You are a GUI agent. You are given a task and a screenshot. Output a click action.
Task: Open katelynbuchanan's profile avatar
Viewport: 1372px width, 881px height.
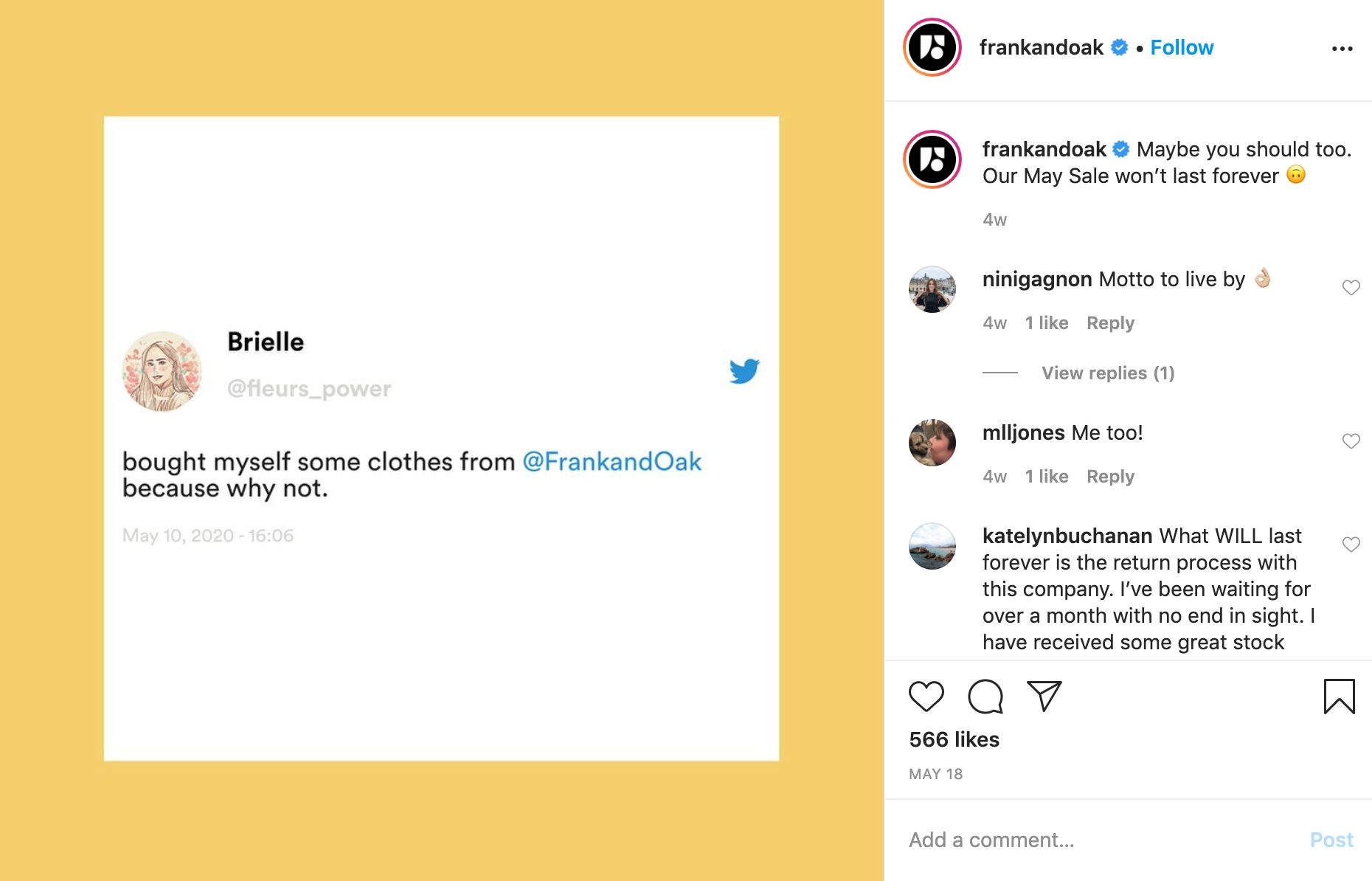coord(932,546)
